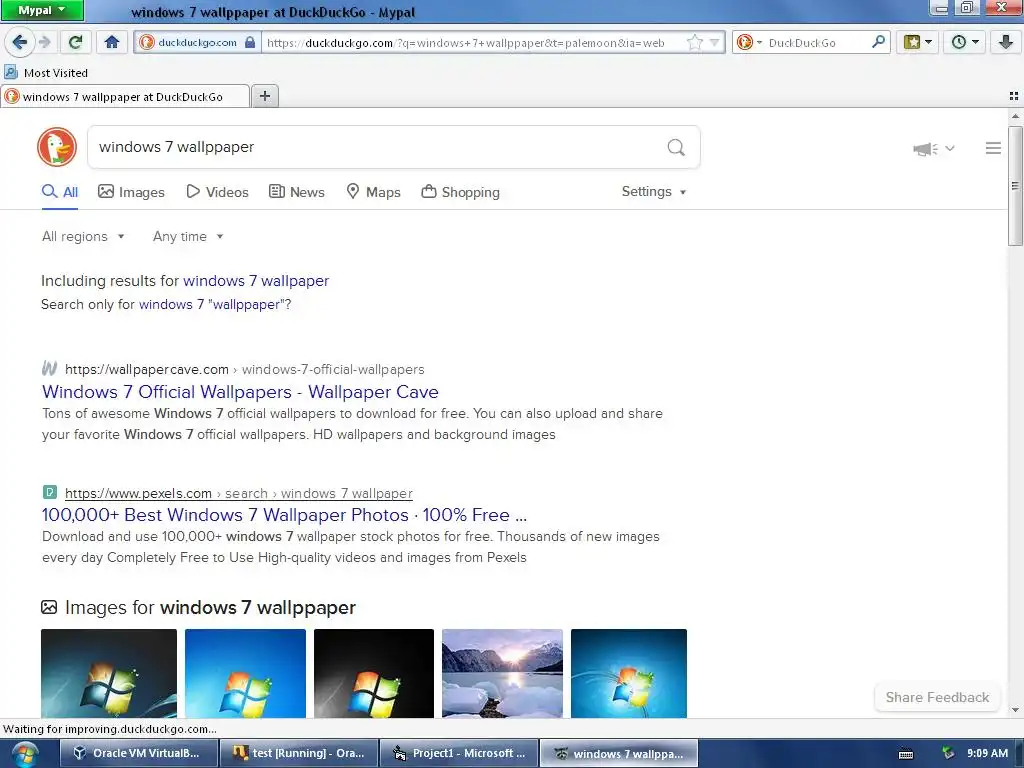Screen dimensions: 1024x768
Task: Open Windows 7 Official Wallpapers result
Action: (240, 392)
